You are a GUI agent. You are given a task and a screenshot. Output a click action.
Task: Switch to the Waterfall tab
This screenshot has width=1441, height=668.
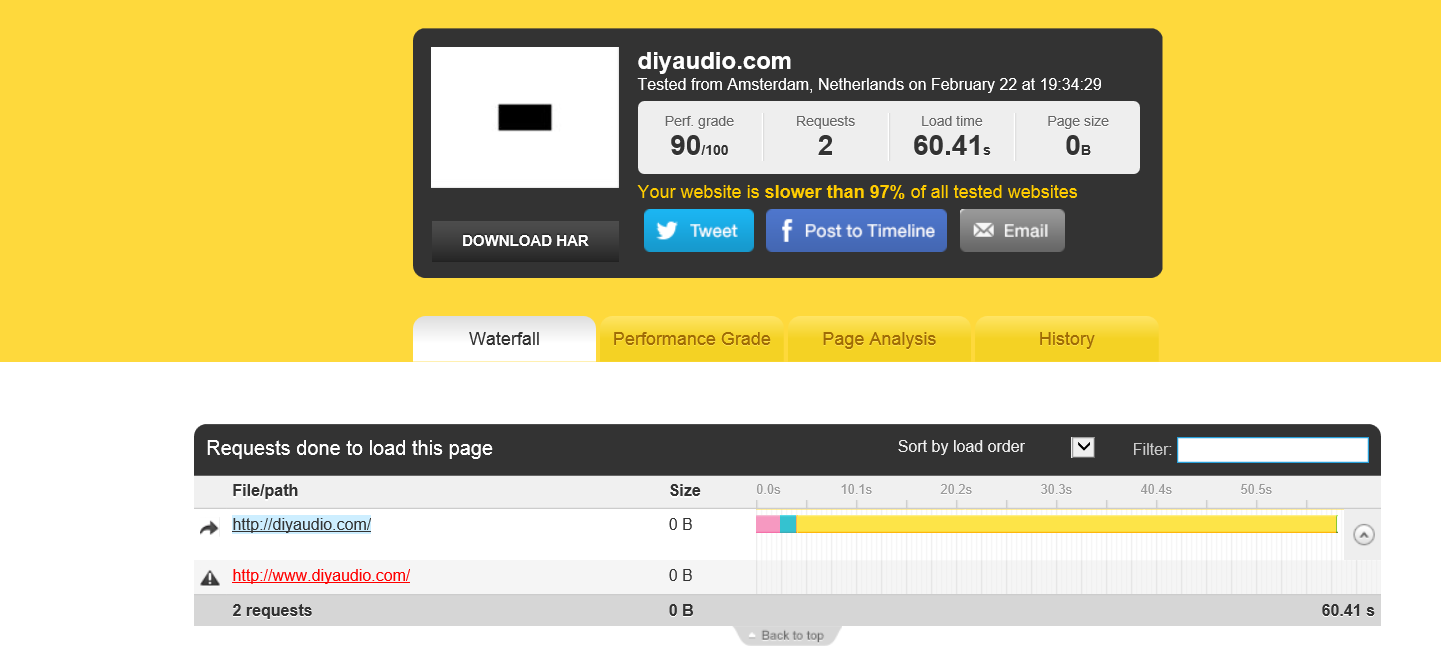(504, 339)
